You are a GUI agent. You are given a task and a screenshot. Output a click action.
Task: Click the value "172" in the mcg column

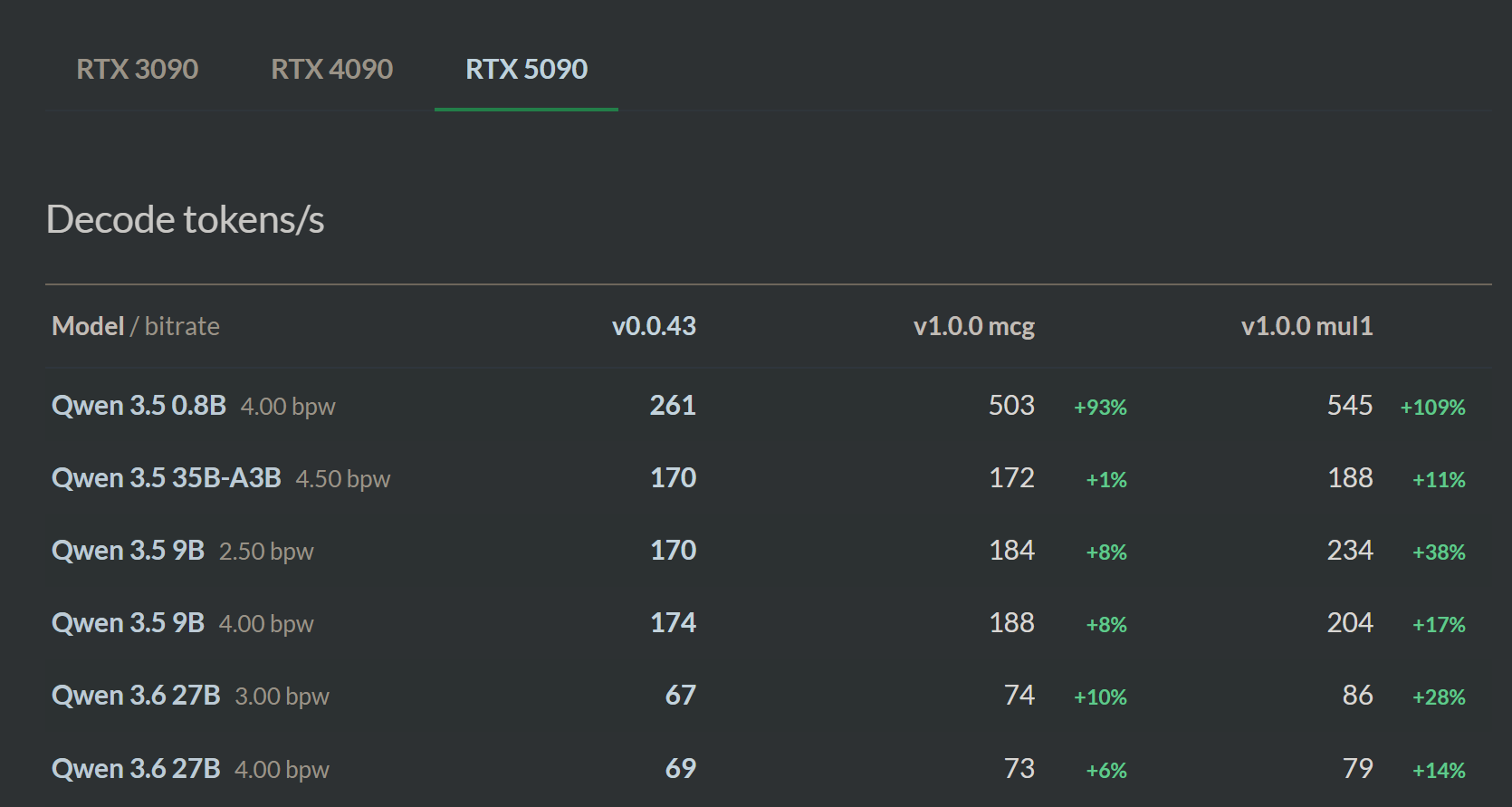tap(1012, 478)
